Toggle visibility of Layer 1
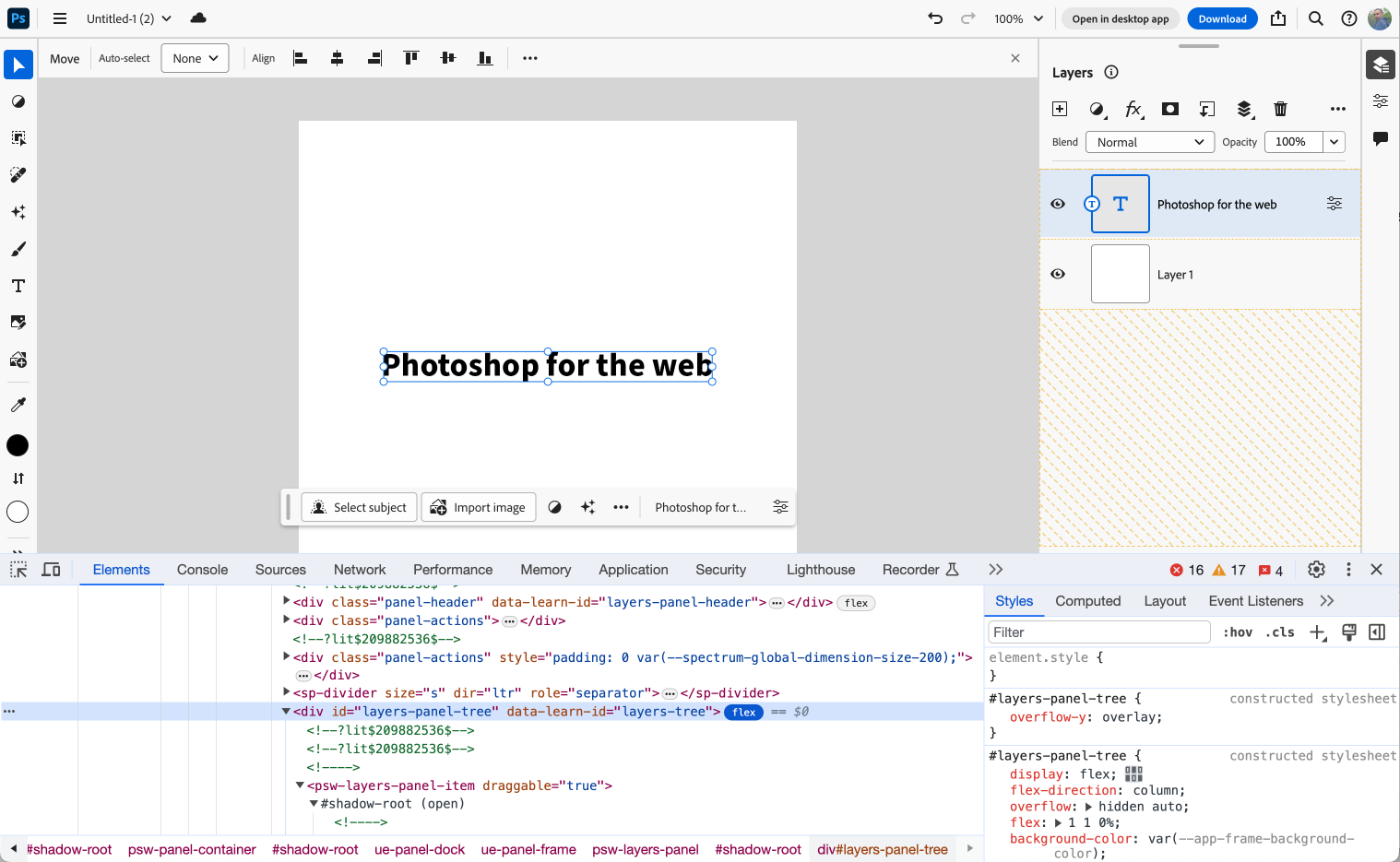The width and height of the screenshot is (1400, 862). (x=1058, y=274)
